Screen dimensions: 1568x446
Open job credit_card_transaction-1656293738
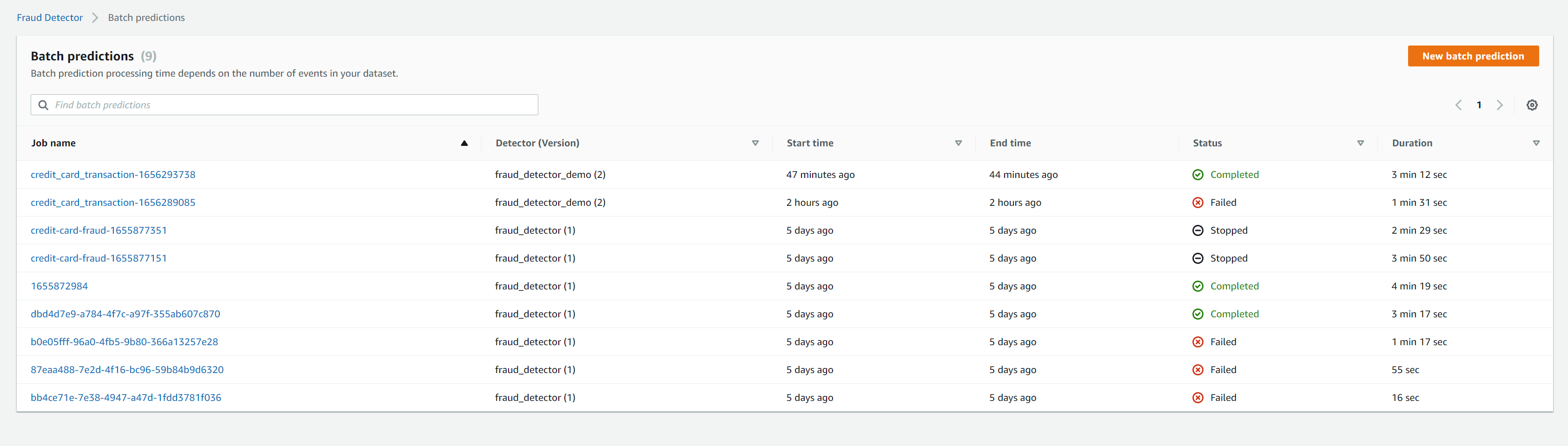[113, 175]
